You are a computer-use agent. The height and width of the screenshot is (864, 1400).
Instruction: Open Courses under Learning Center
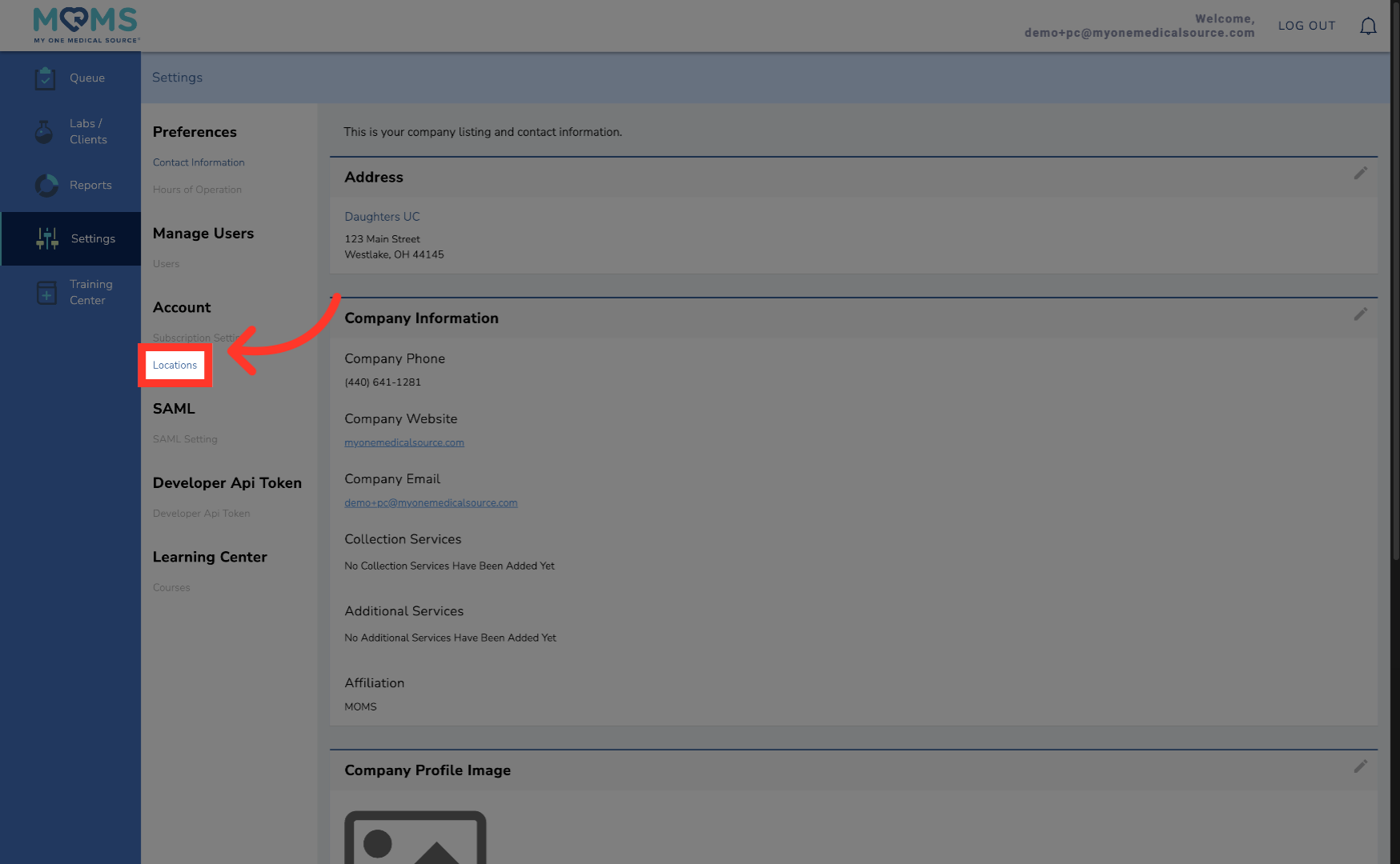171,588
